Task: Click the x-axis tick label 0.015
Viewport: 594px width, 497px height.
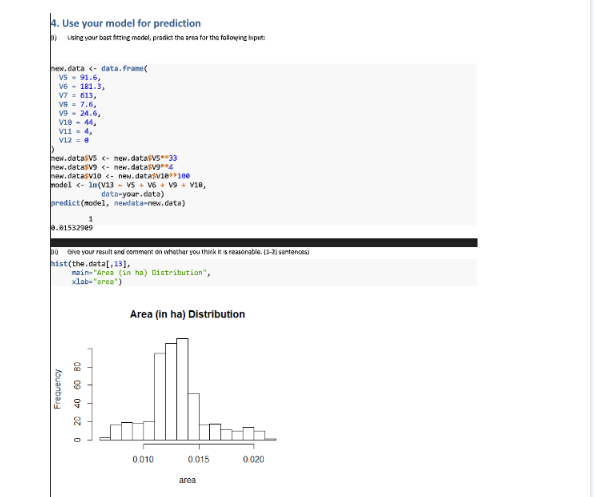Action: (x=199, y=459)
